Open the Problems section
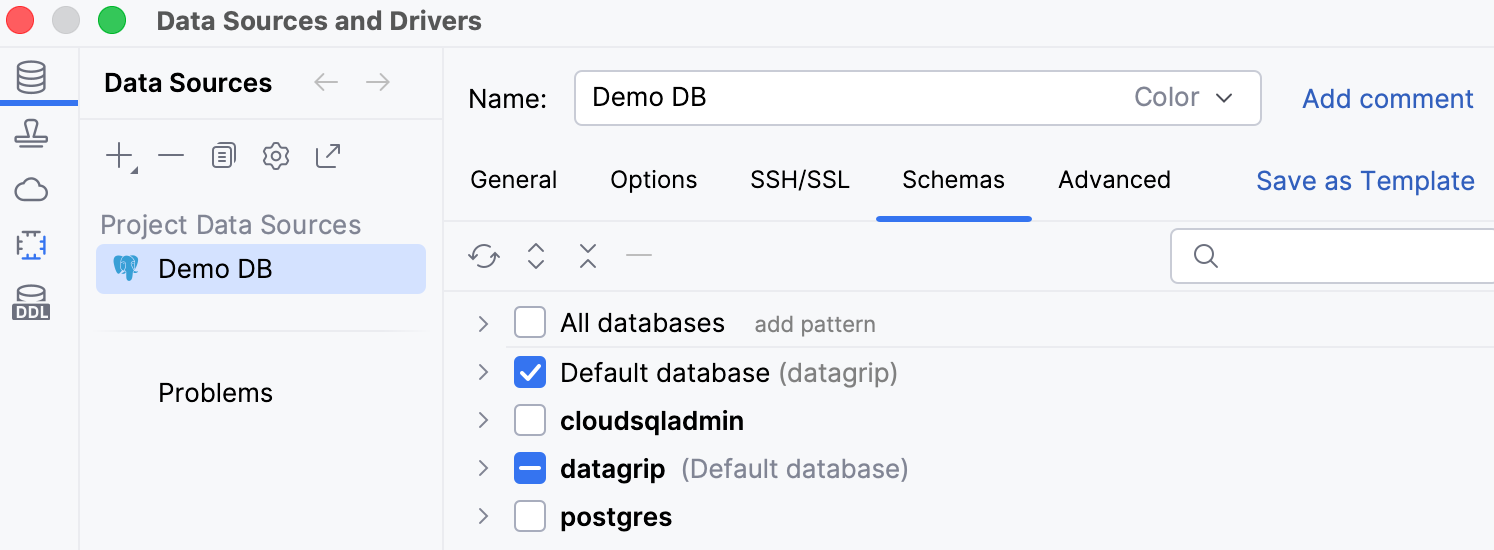Screen dimensions: 1494x550 click(x=216, y=393)
